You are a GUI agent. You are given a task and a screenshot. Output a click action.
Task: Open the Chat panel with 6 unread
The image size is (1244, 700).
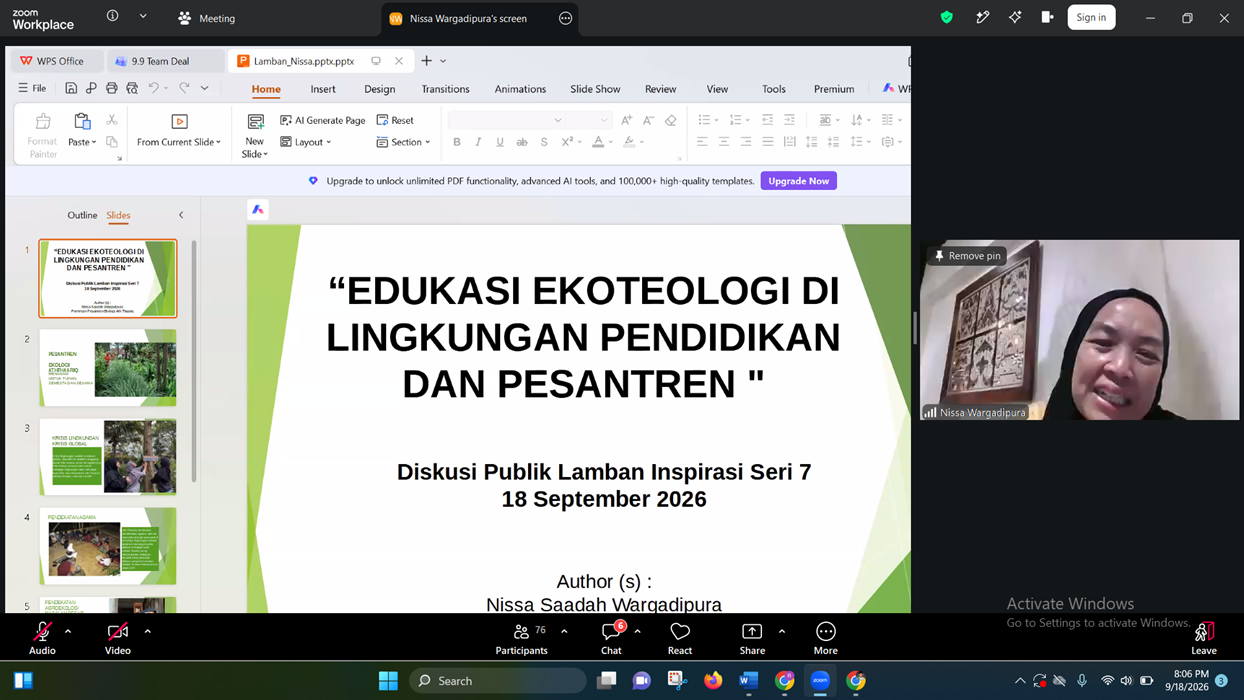click(x=611, y=637)
